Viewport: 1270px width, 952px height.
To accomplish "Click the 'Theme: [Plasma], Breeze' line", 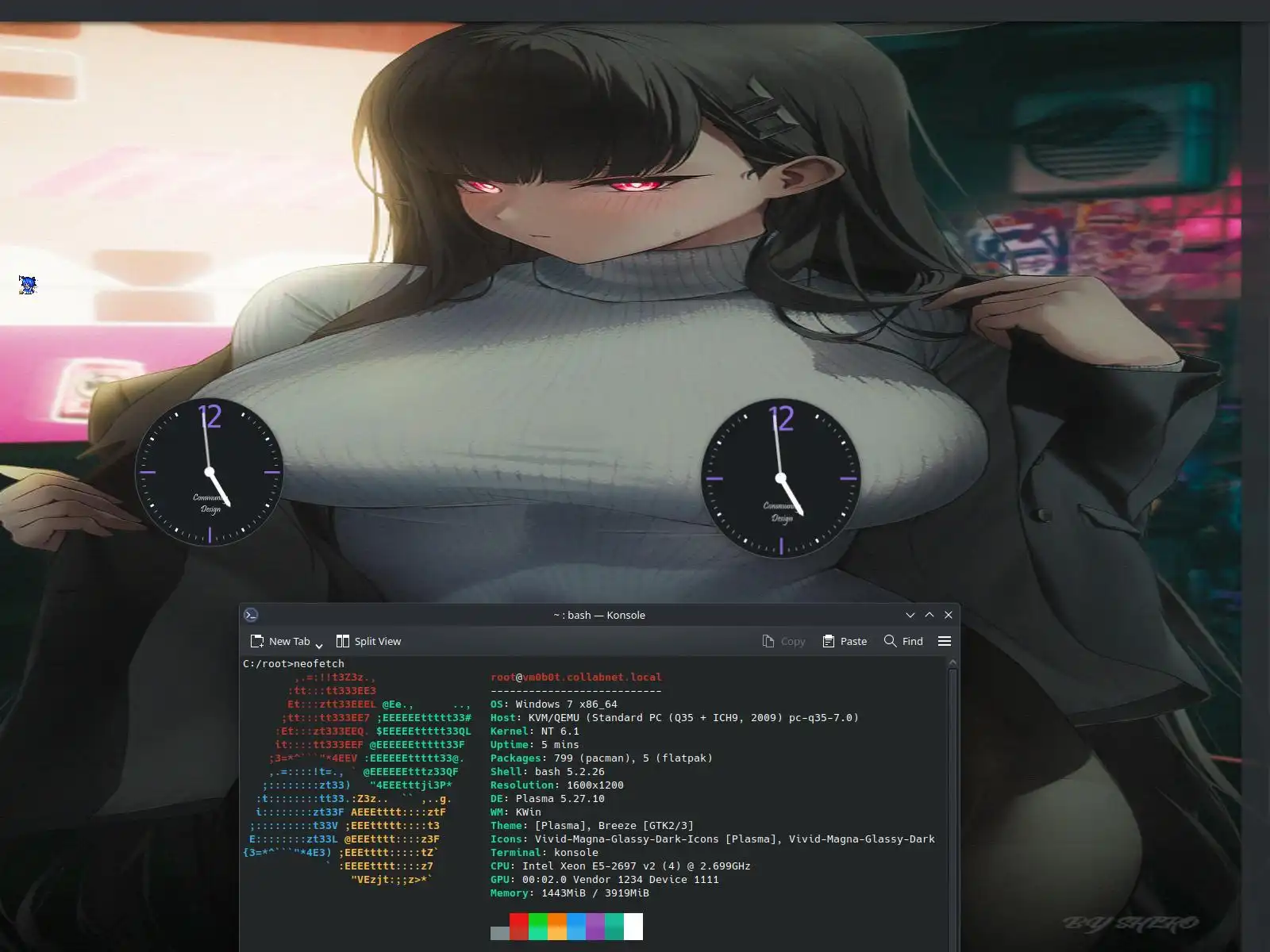I will 592,826.
